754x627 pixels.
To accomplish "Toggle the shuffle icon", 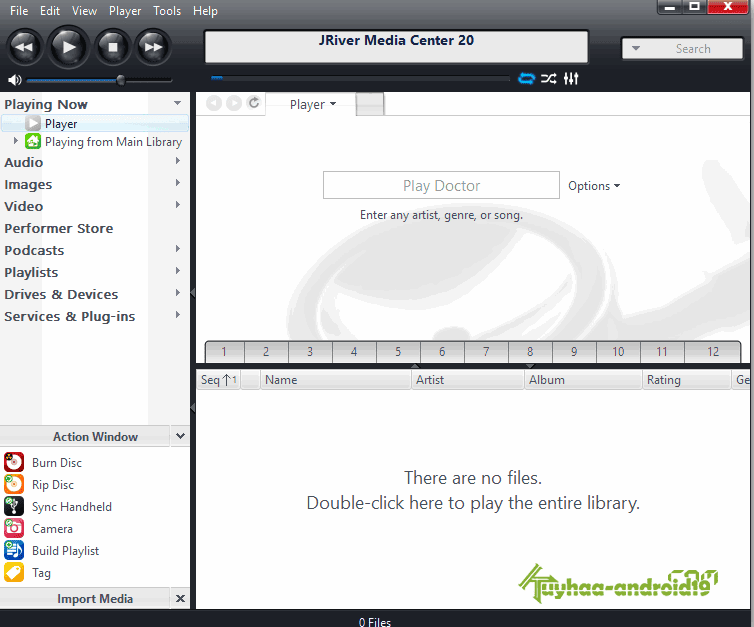I will click(x=549, y=78).
